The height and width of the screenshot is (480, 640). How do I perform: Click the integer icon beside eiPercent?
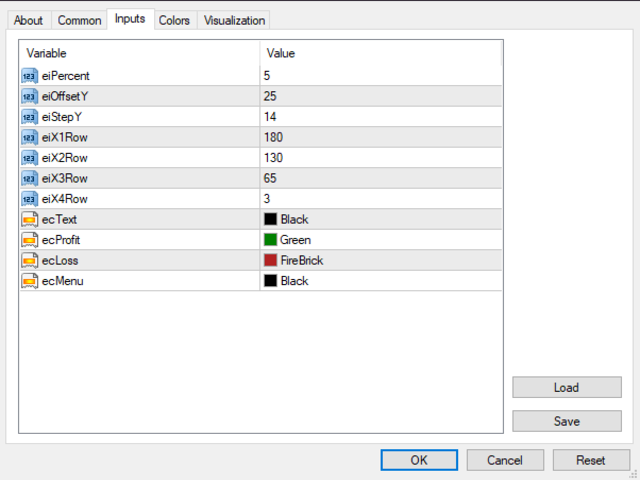tap(29, 76)
